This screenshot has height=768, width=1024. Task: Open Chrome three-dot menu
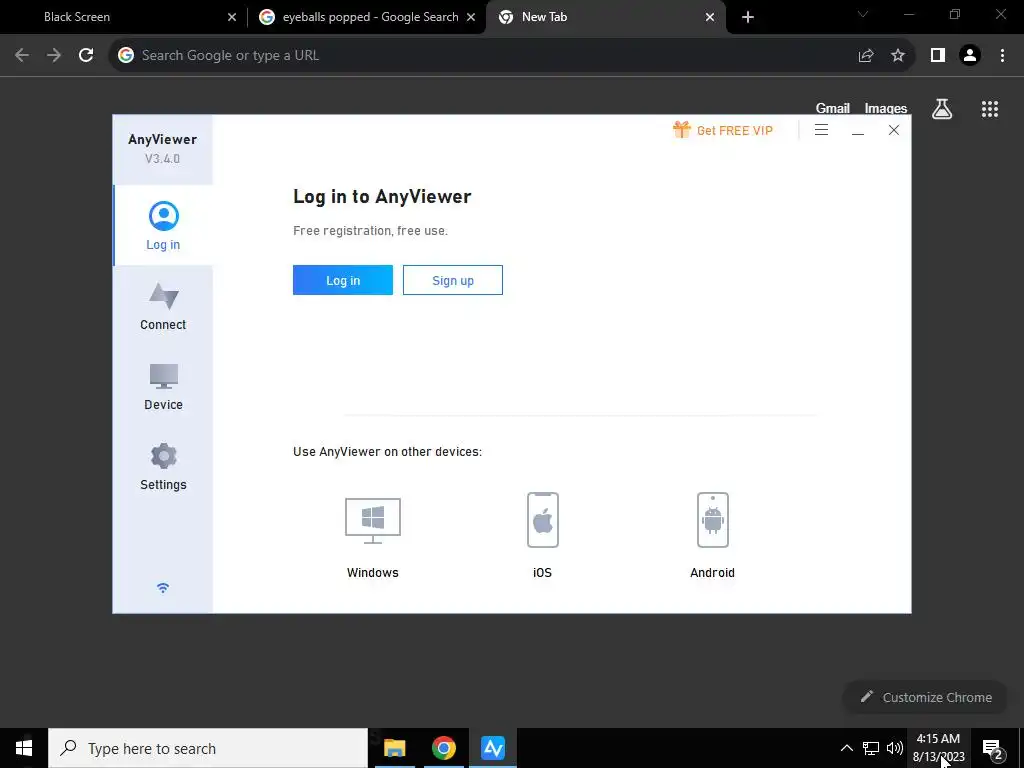coord(1002,56)
